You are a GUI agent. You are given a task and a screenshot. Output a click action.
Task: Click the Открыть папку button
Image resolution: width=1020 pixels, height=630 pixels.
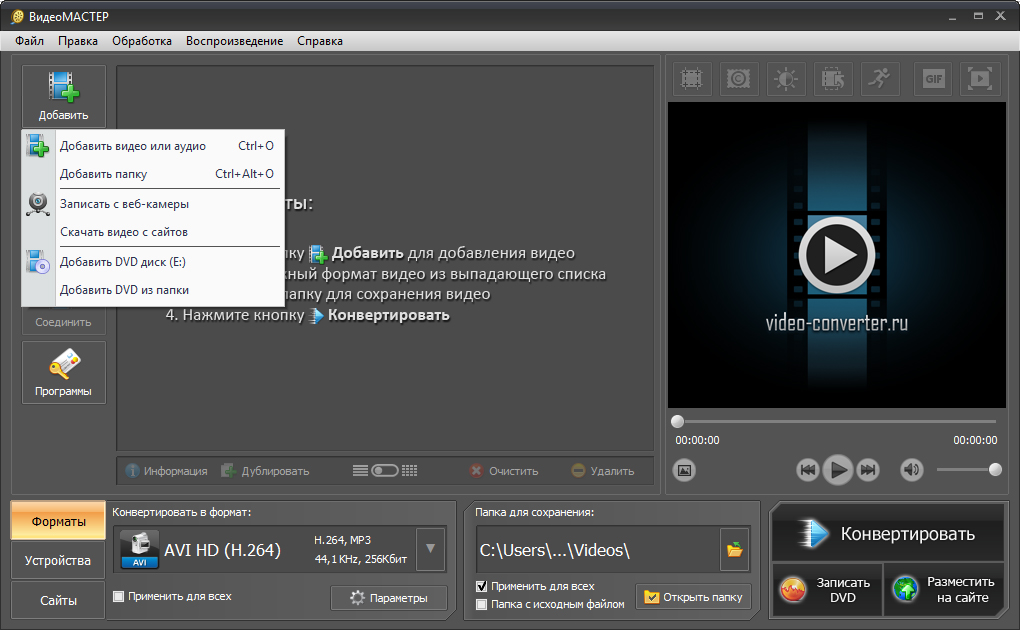(x=693, y=597)
